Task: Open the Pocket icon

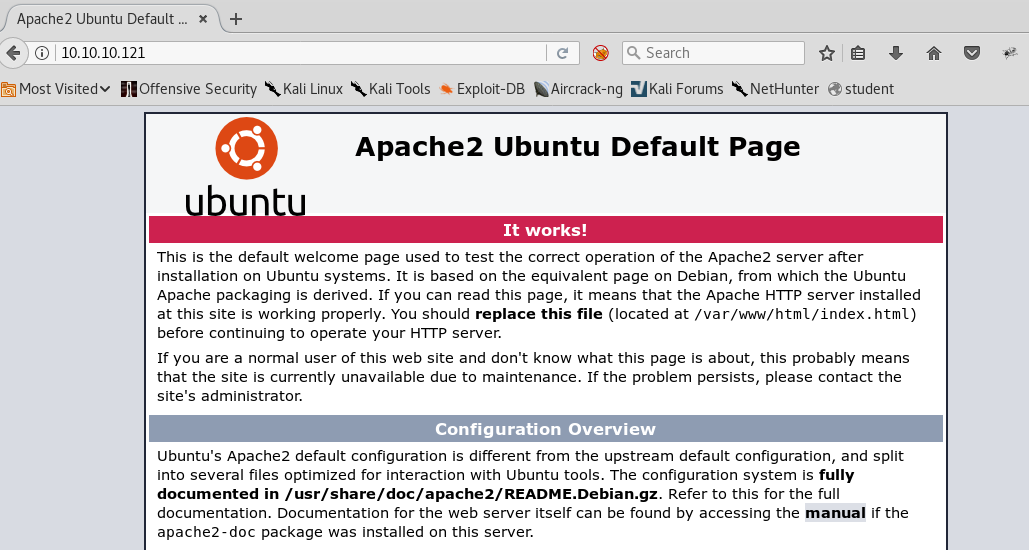Action: pos(971,53)
